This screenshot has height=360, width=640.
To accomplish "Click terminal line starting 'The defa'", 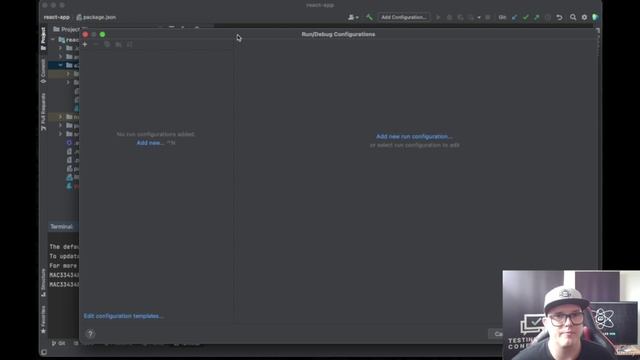I will (x=64, y=247).
